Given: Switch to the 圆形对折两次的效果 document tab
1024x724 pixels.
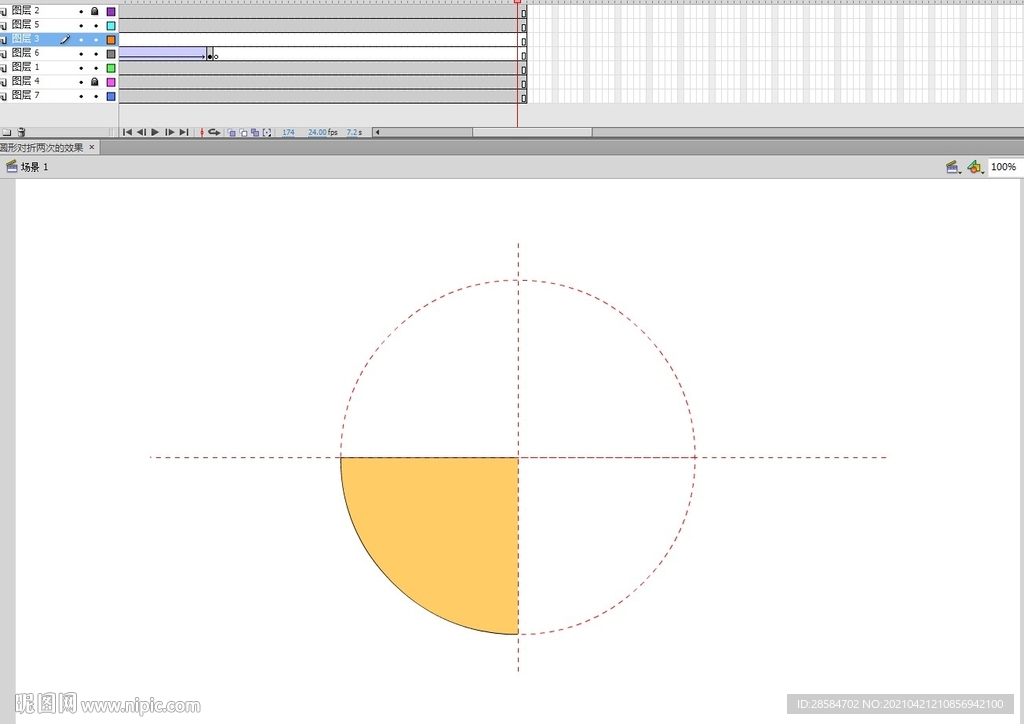Looking at the screenshot, I should click(42, 148).
